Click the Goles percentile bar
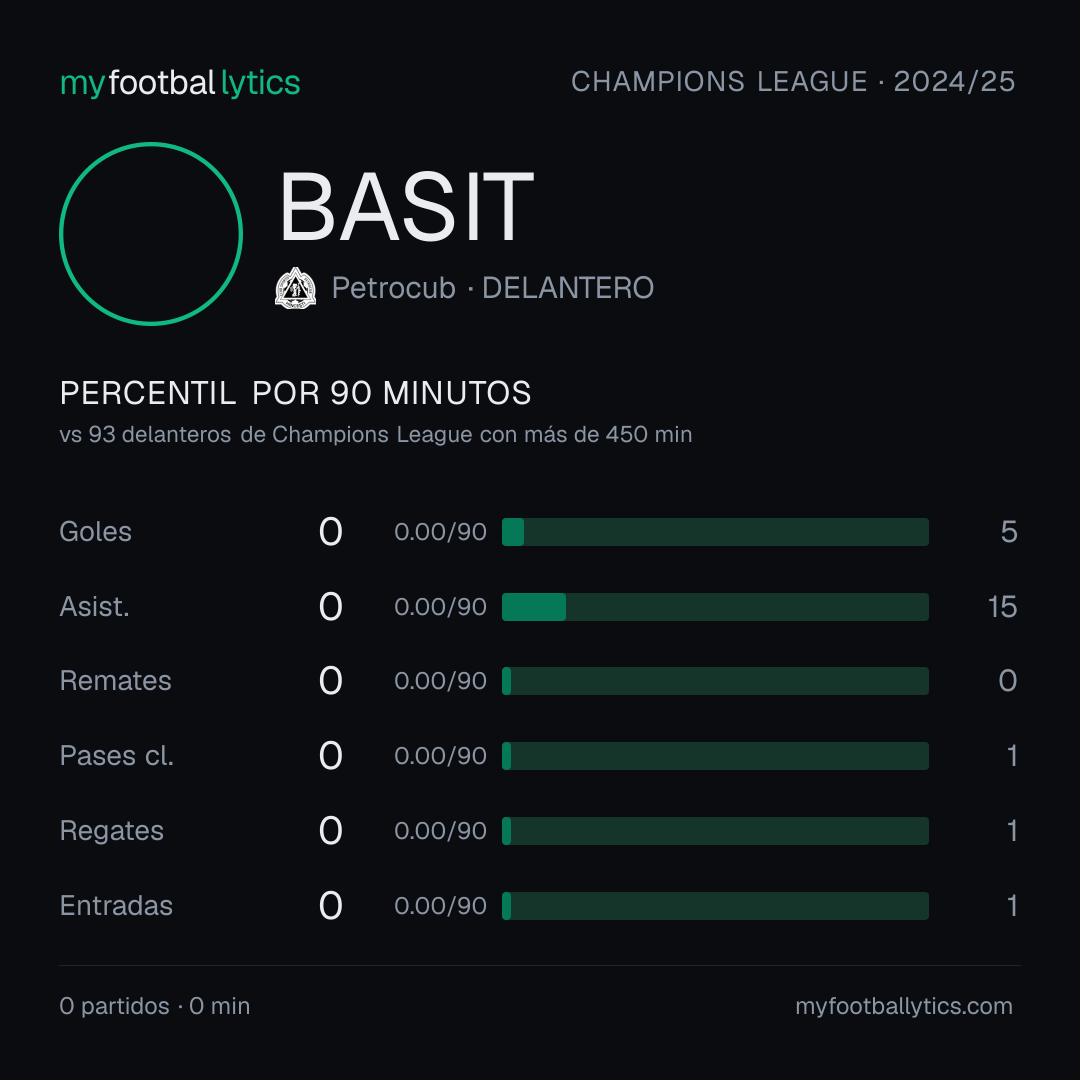Viewport: 1080px width, 1080px height. [715, 532]
